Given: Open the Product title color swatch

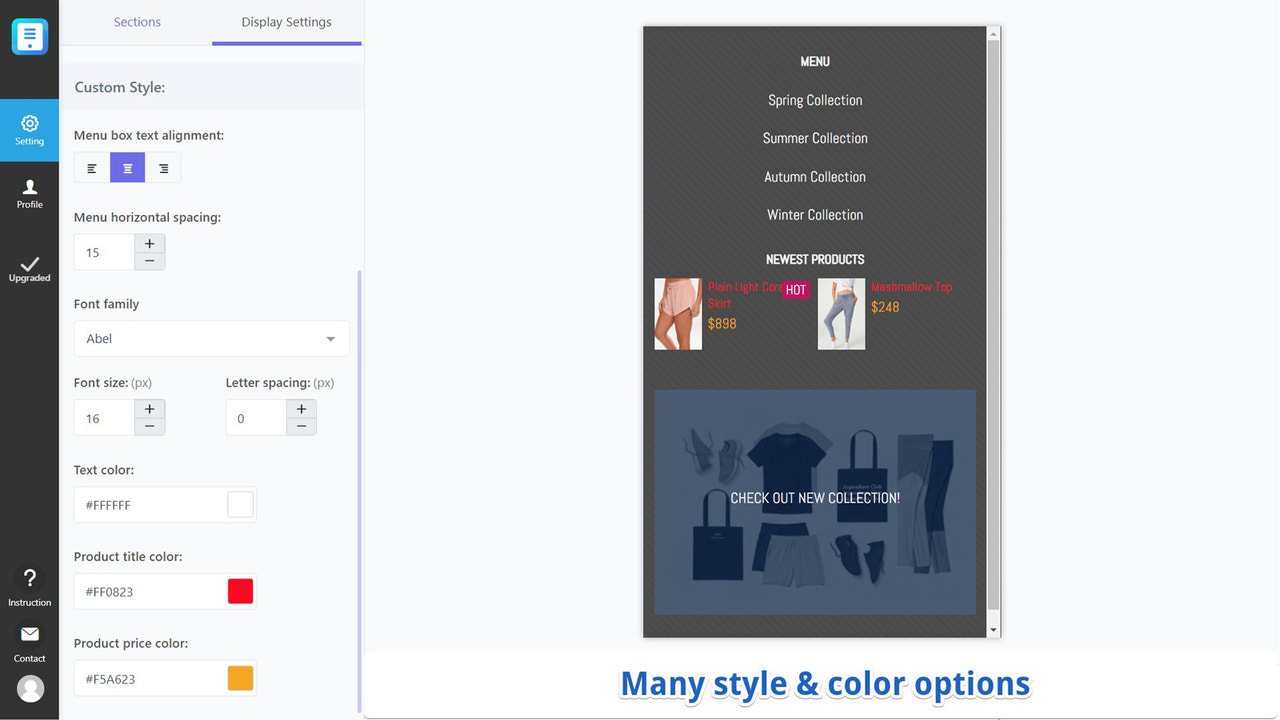Looking at the screenshot, I should (240, 590).
